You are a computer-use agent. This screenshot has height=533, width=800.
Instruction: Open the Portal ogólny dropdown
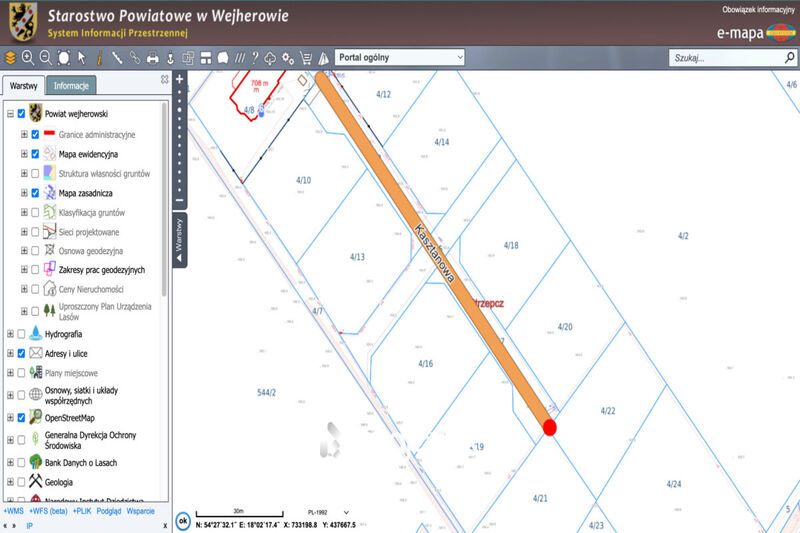399,58
